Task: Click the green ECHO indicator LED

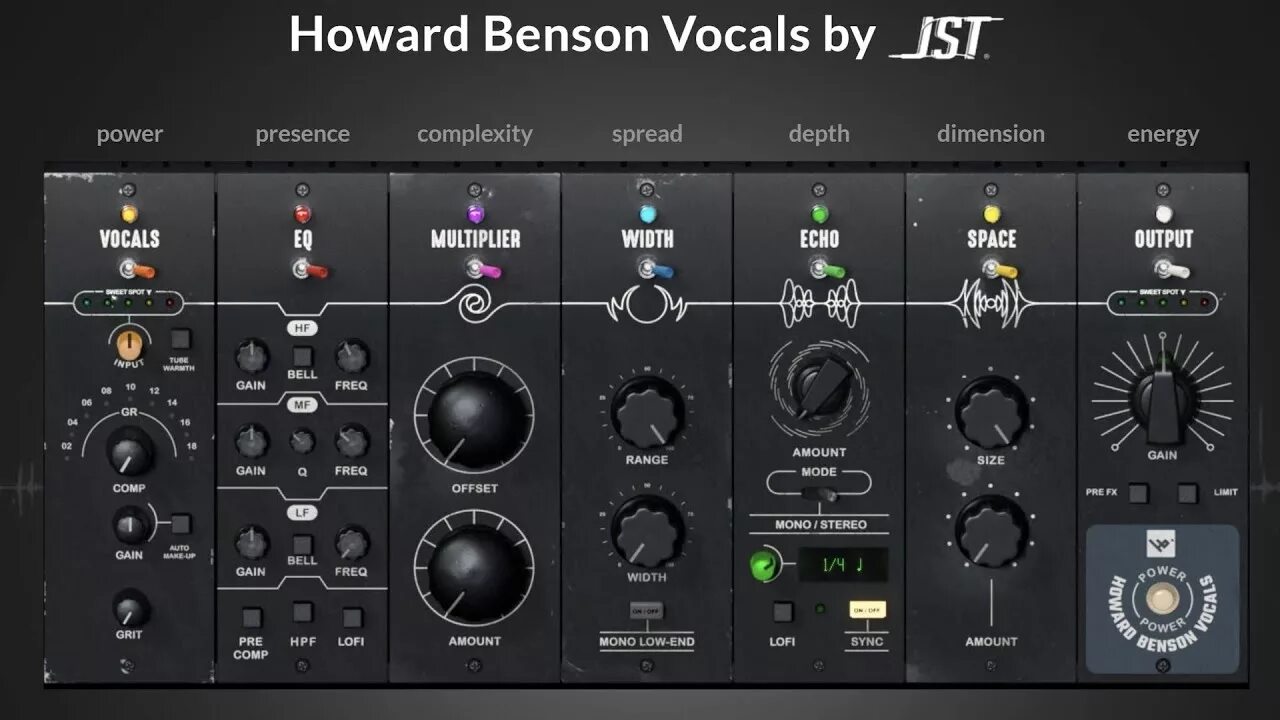Action: pos(820,214)
